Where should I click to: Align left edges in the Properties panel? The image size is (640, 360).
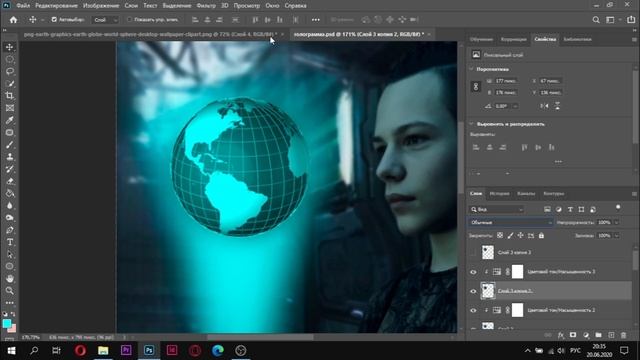click(x=476, y=147)
